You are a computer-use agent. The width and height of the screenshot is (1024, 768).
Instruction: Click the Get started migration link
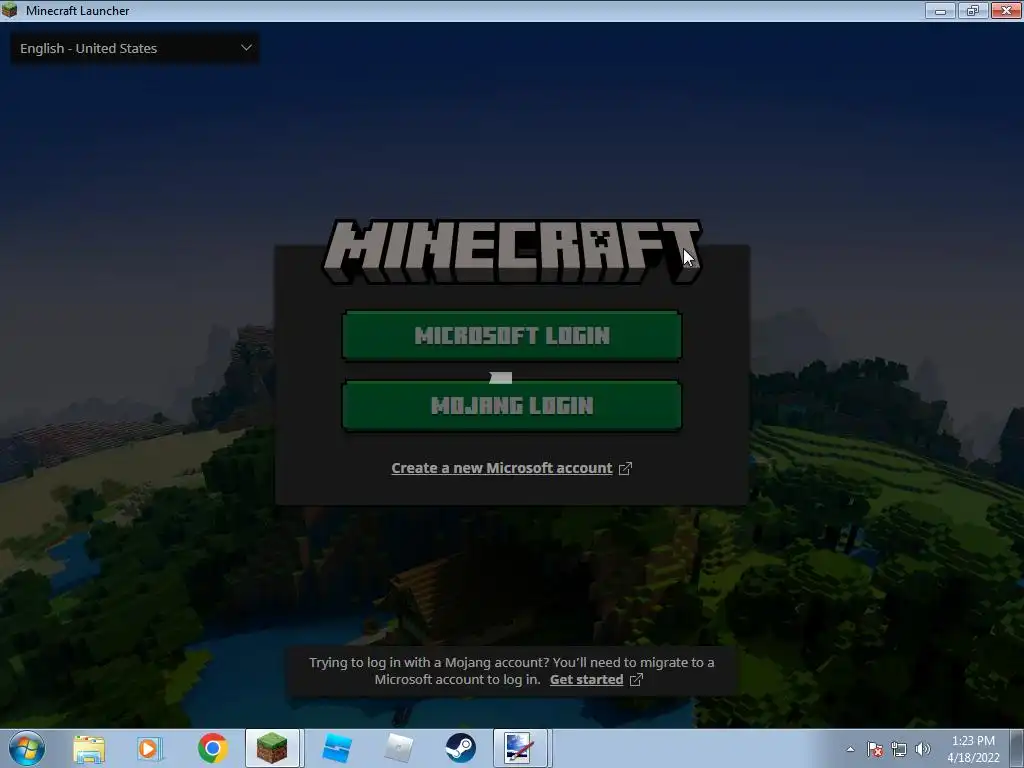586,680
